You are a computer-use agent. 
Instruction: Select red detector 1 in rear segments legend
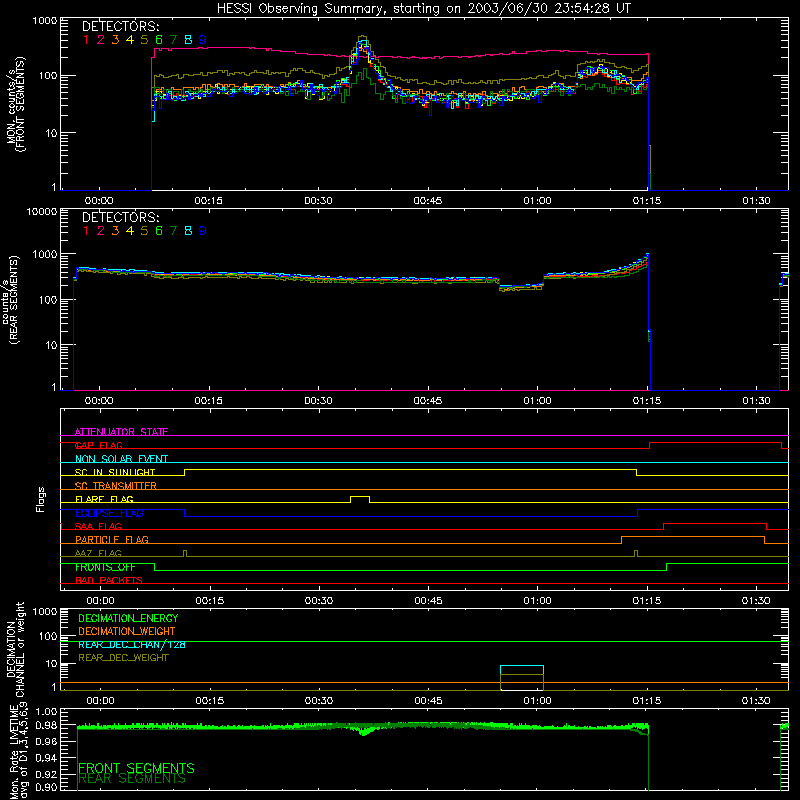[x=86, y=231]
